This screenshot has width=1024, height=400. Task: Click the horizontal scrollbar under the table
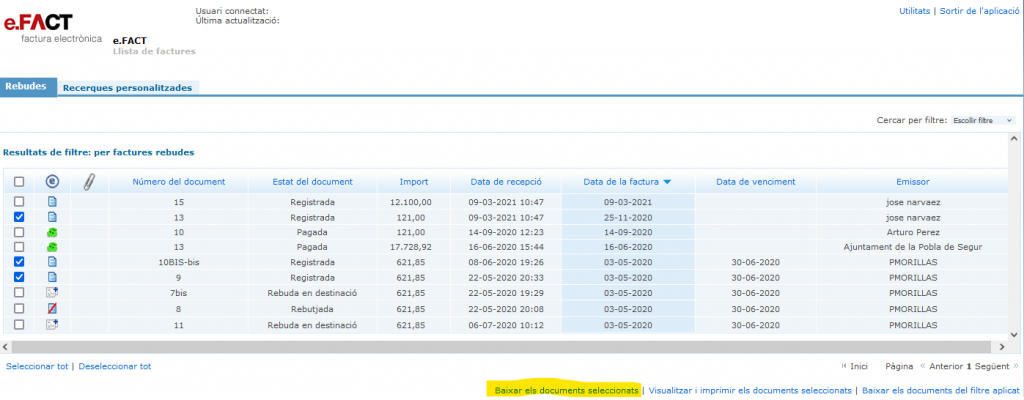[500, 346]
